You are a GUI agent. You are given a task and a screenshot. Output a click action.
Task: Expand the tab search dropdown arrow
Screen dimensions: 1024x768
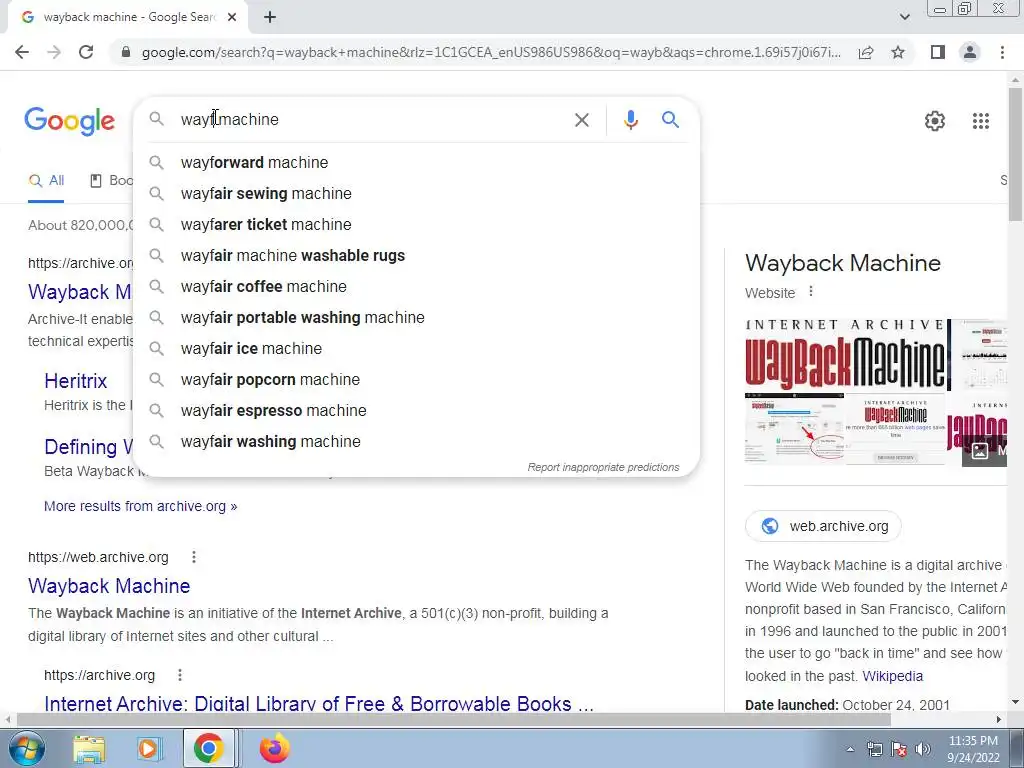click(x=904, y=17)
